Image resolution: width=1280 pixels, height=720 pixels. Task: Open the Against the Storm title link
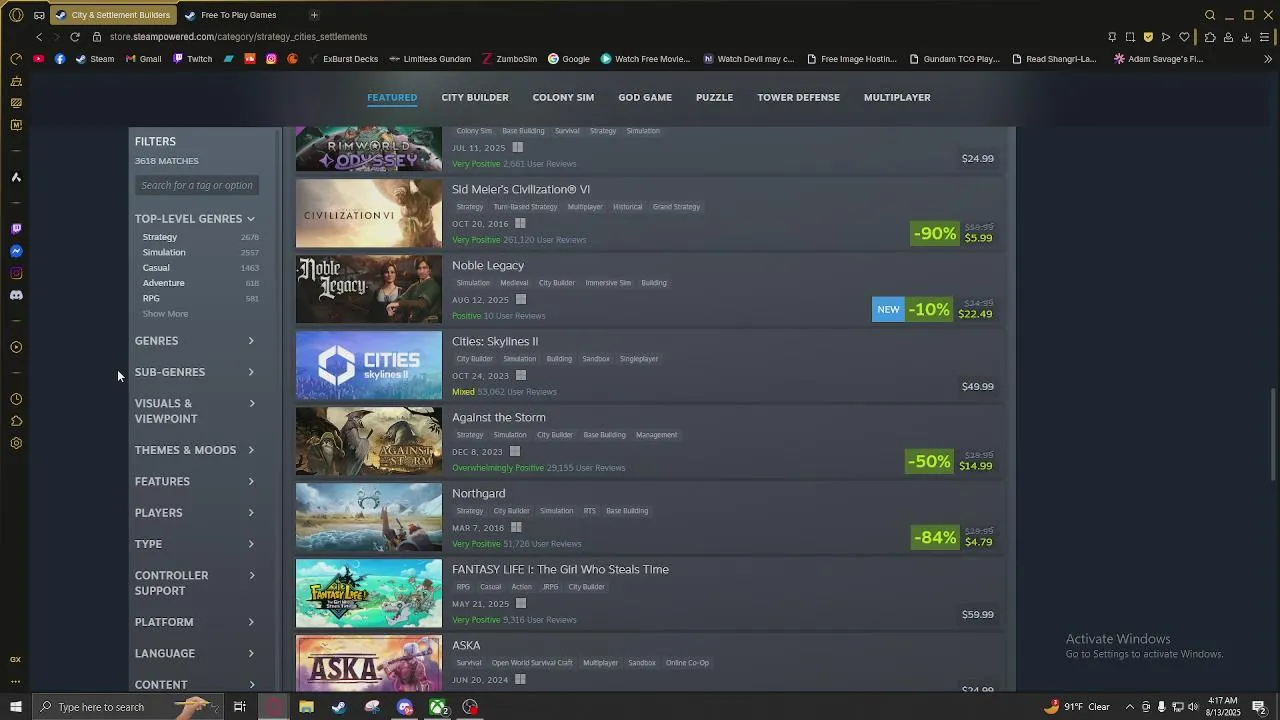(x=499, y=417)
